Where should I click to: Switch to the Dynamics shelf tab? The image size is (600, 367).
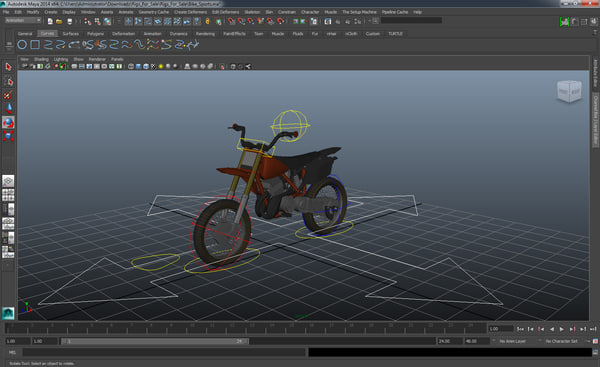(179, 34)
